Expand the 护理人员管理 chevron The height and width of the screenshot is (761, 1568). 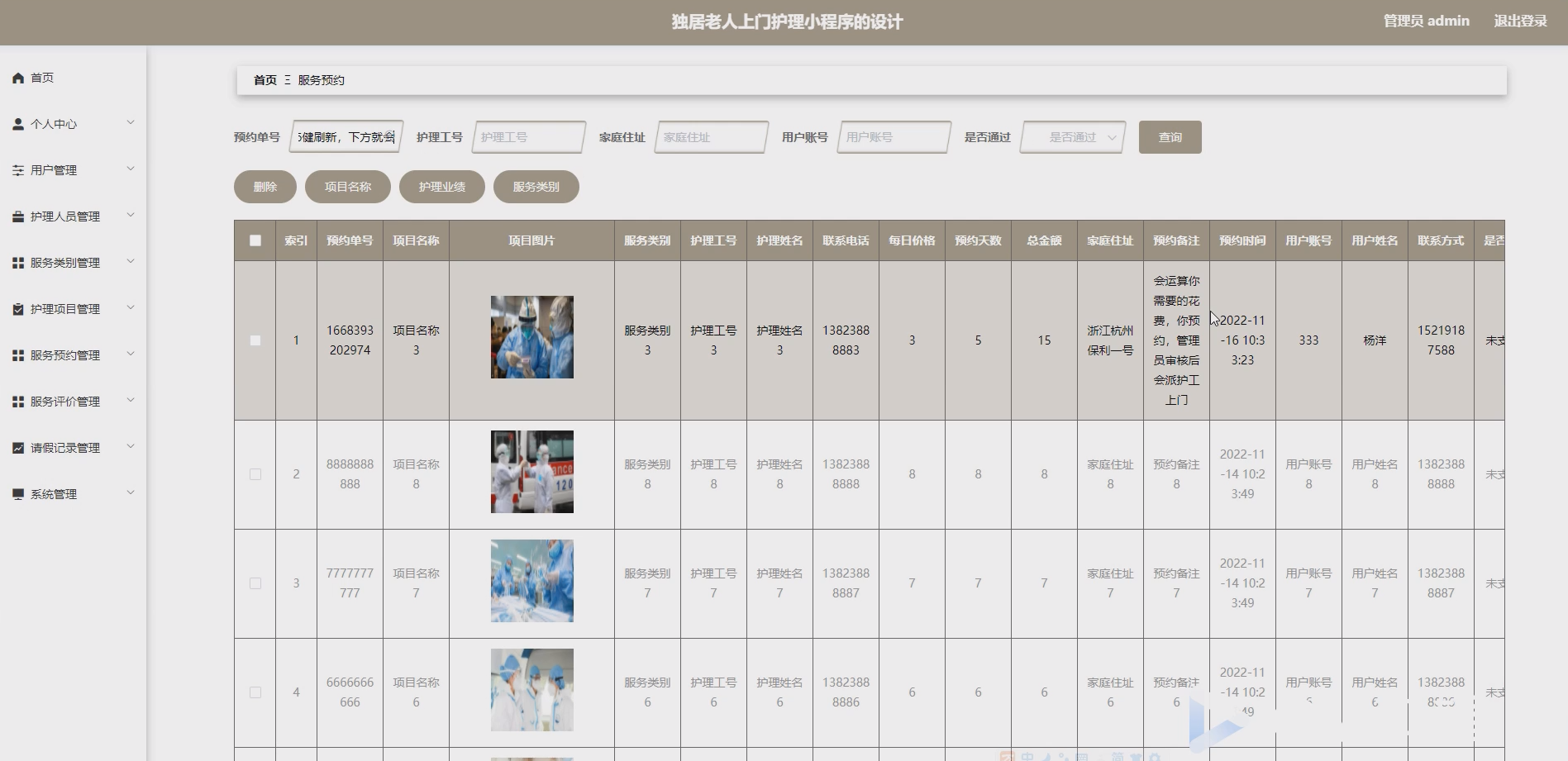tap(131, 216)
